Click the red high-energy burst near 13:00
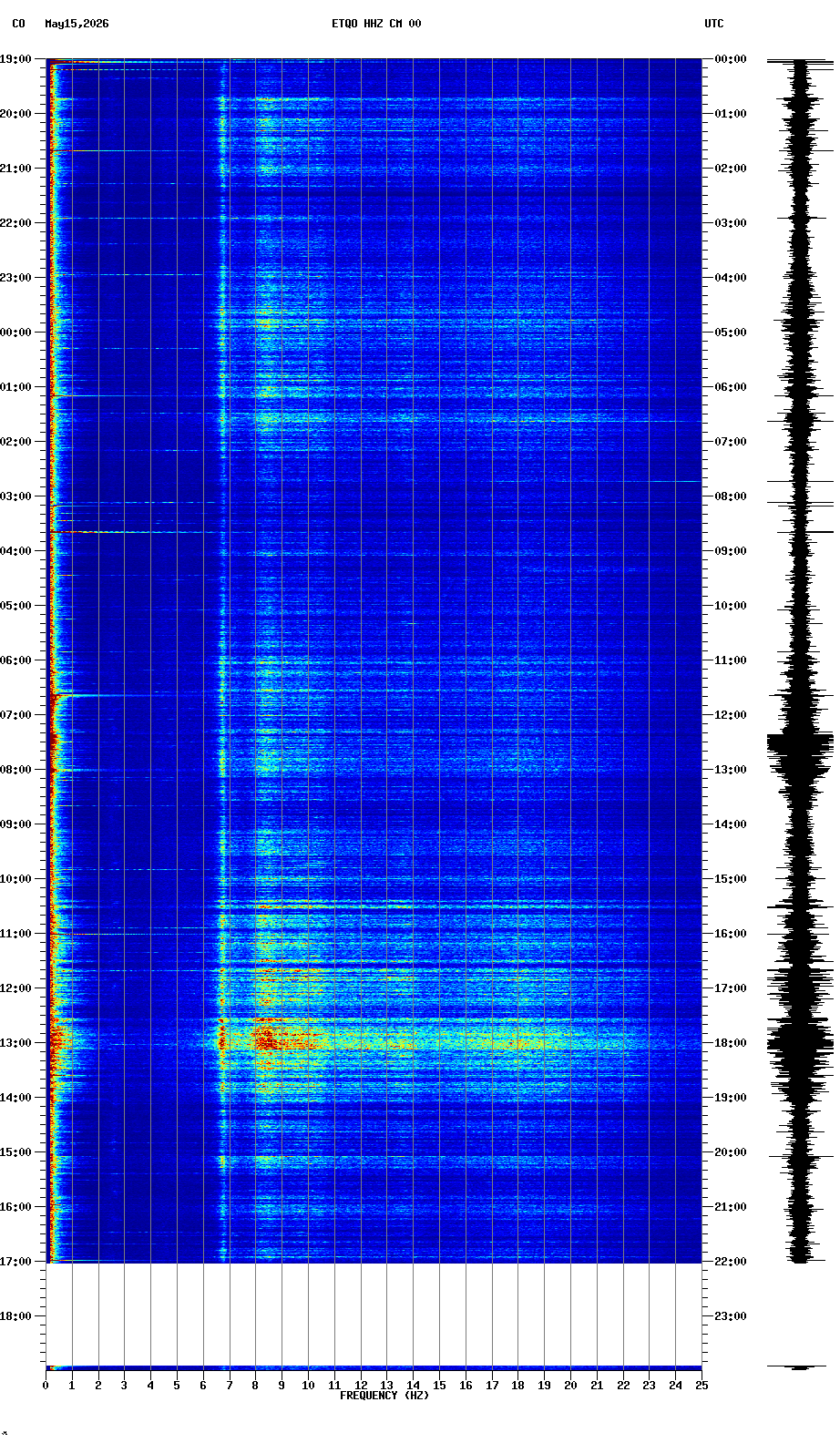The width and height of the screenshot is (840, 1443). [266, 1036]
